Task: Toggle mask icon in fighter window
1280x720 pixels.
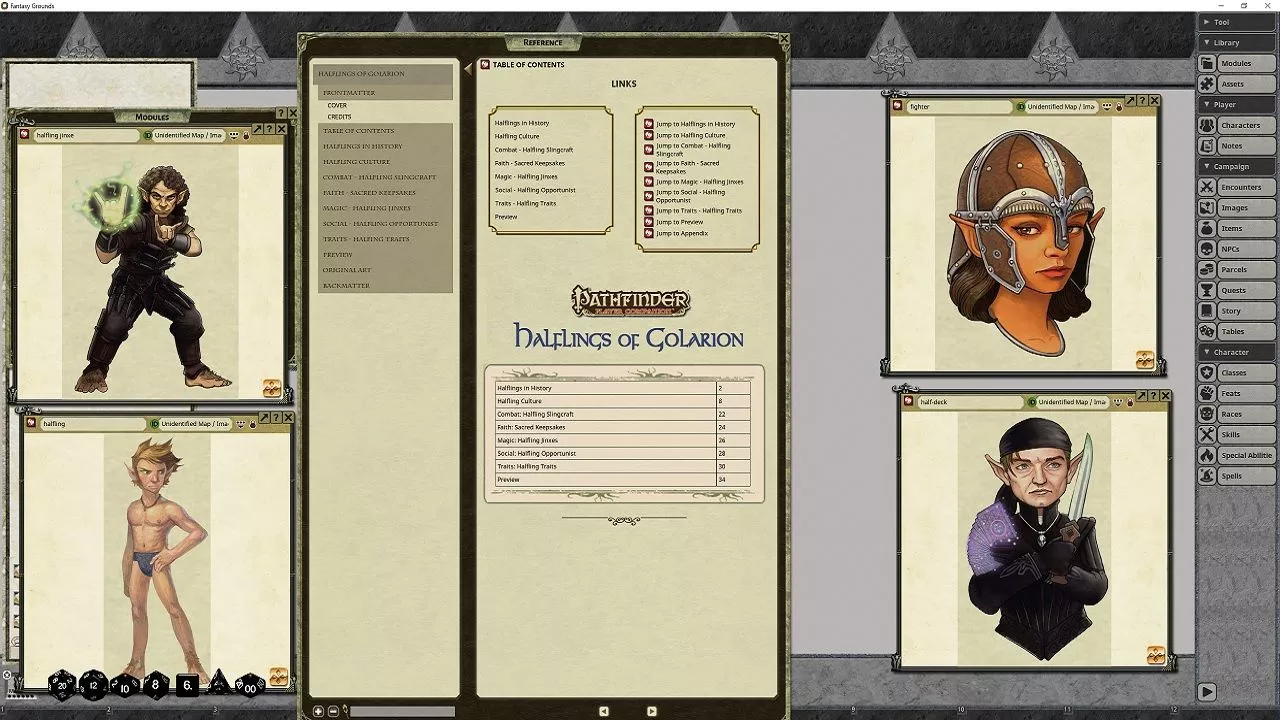Action: pos(1108,106)
